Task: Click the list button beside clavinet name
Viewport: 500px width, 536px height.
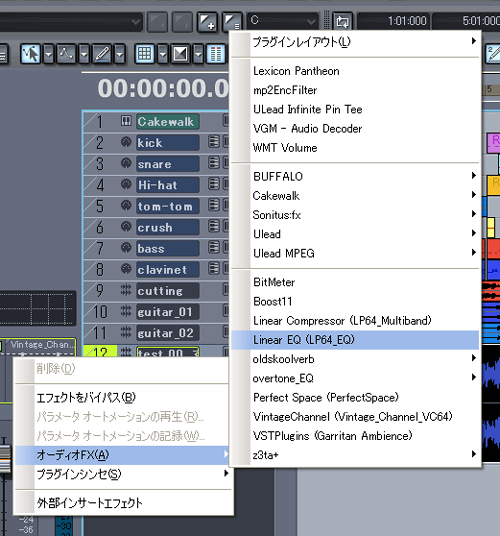Action: [x=214, y=268]
